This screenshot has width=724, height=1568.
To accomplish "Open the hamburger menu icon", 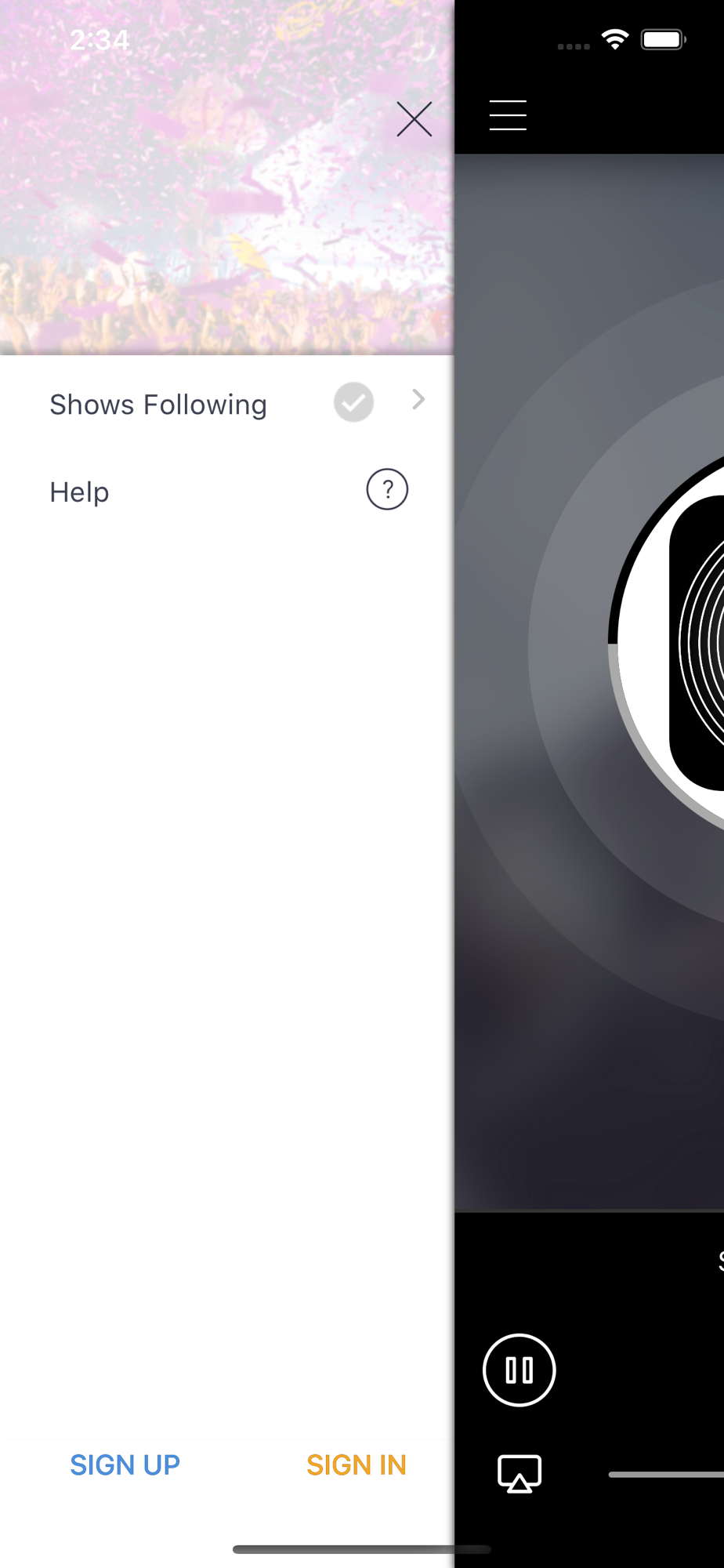I will 508,115.
